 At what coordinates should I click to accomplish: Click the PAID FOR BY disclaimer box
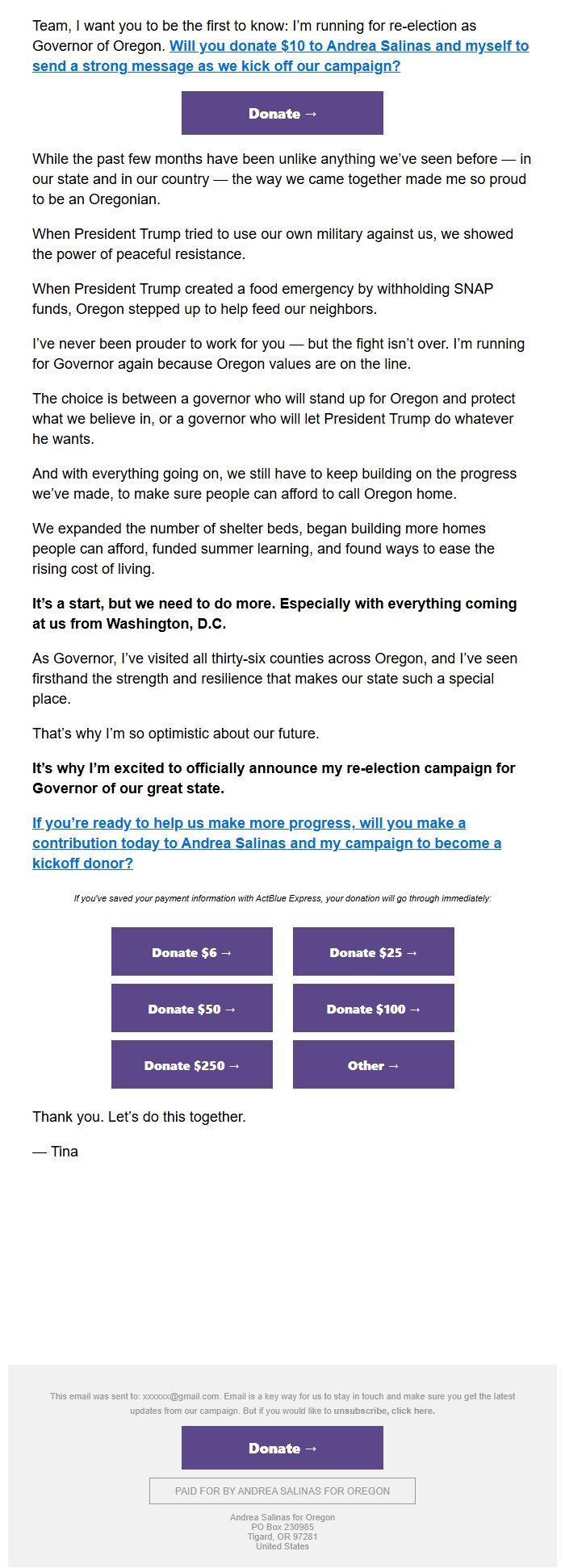point(282,1491)
